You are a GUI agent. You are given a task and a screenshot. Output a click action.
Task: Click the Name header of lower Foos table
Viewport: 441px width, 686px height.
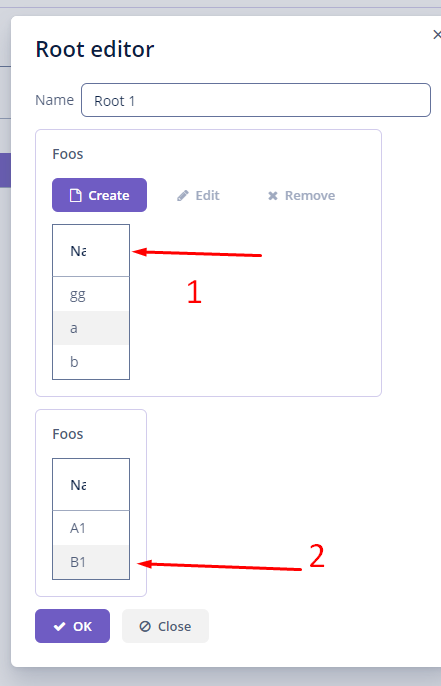(x=91, y=485)
